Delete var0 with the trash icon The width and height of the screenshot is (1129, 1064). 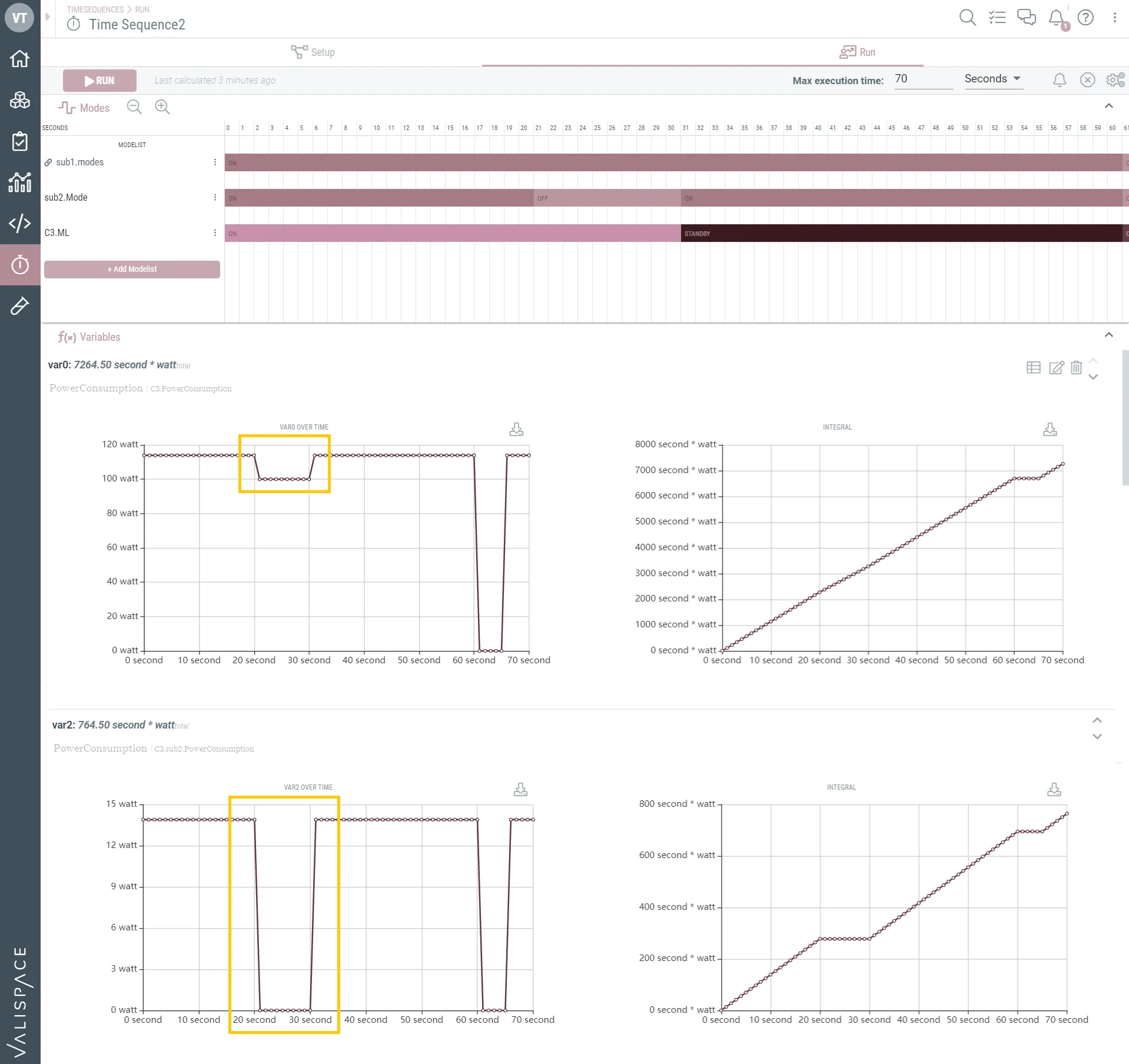coord(1076,368)
